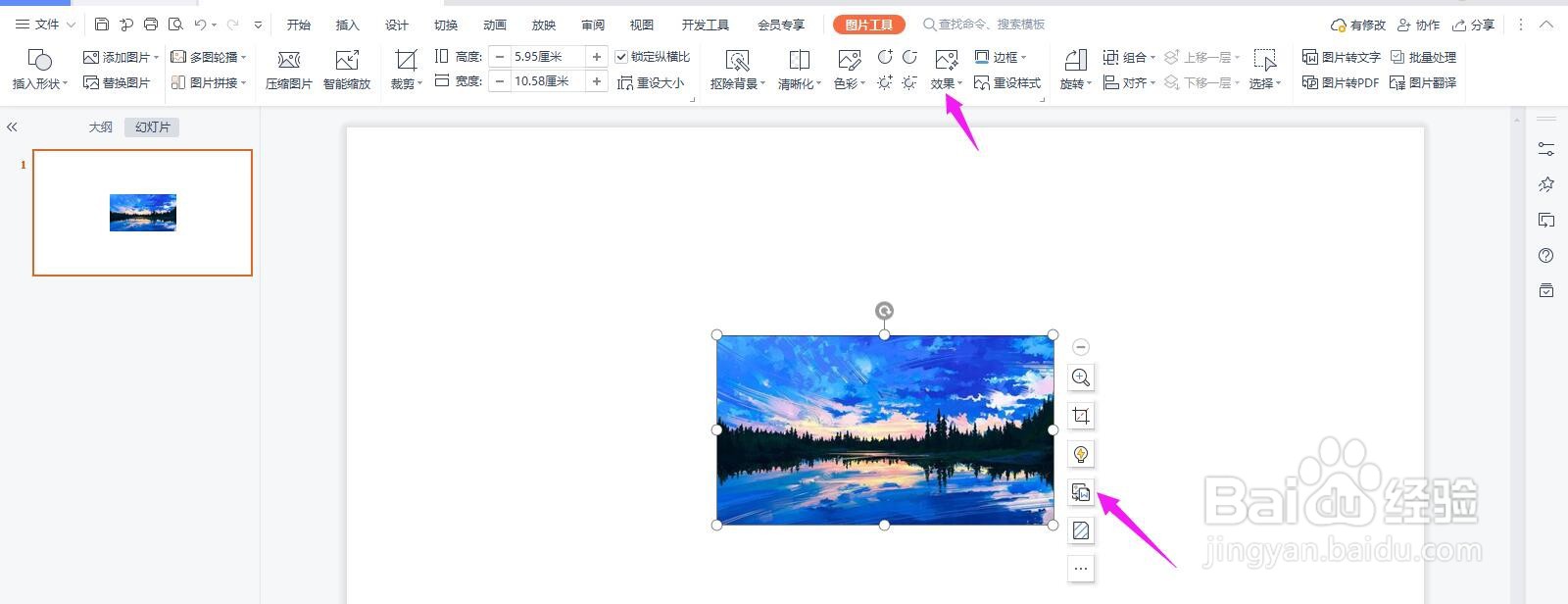Click 图片转文字 picture to text

(x=1341, y=57)
